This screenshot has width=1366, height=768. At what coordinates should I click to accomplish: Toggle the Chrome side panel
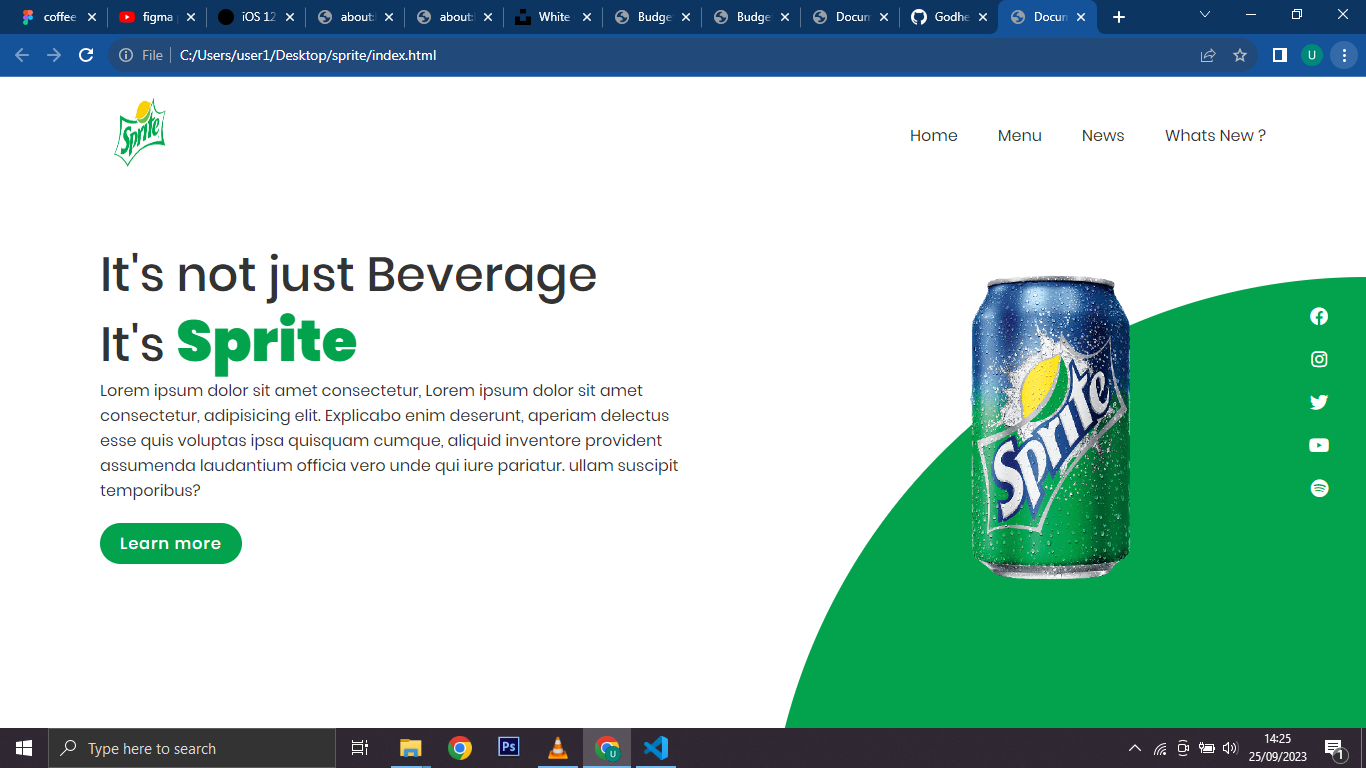click(1279, 55)
